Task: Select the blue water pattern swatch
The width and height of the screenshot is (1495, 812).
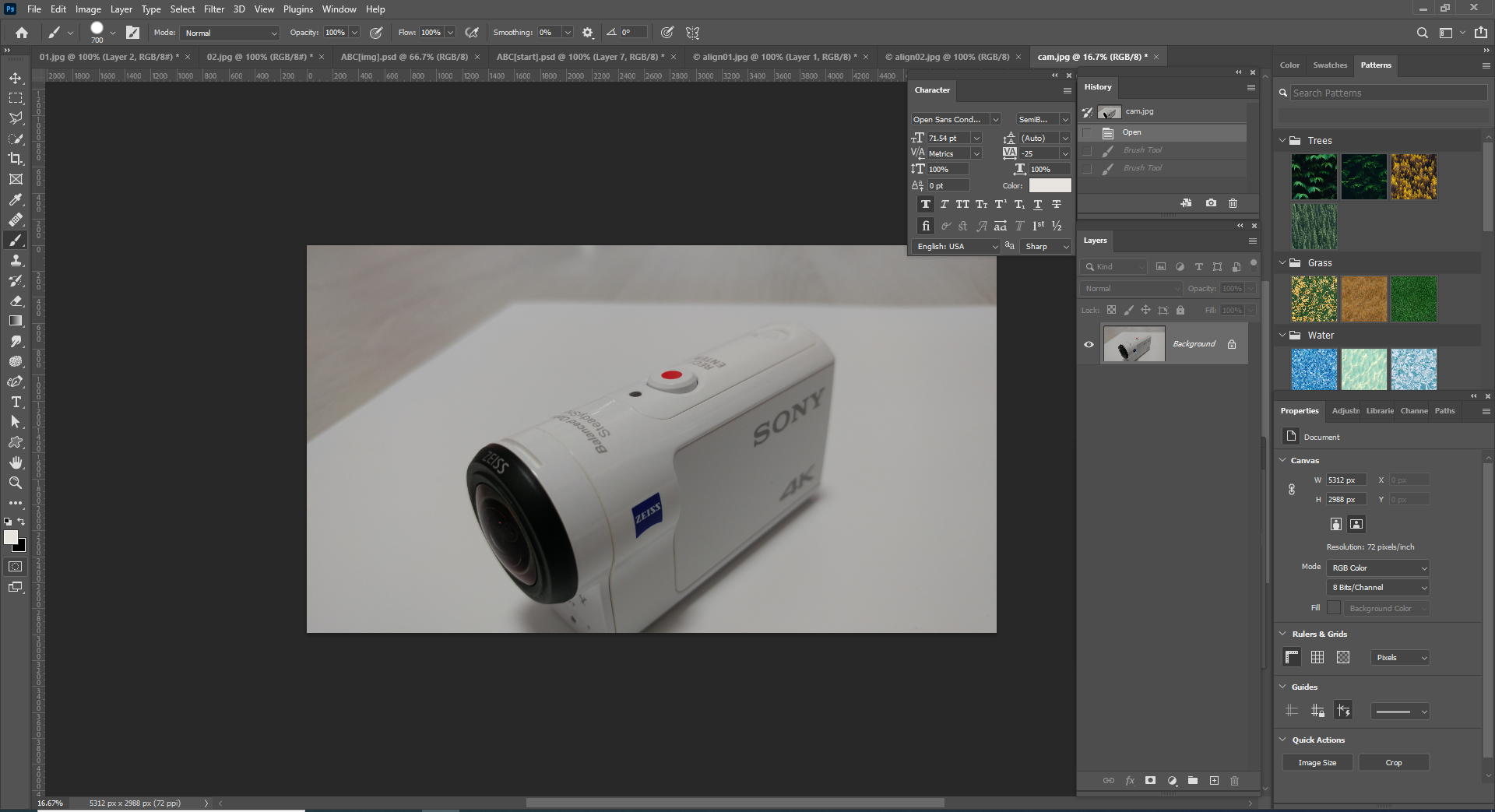Action: 1314,369
